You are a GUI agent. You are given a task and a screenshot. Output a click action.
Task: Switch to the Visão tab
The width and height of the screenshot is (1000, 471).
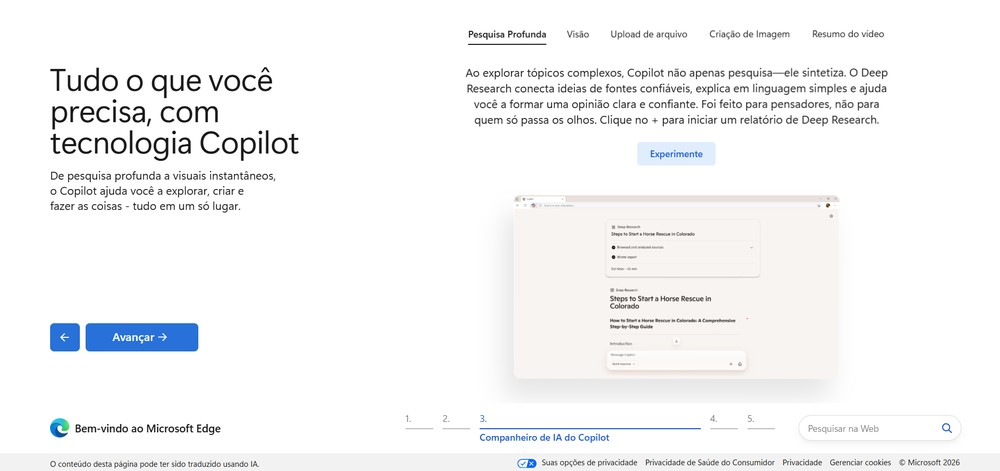pyautogui.click(x=578, y=34)
